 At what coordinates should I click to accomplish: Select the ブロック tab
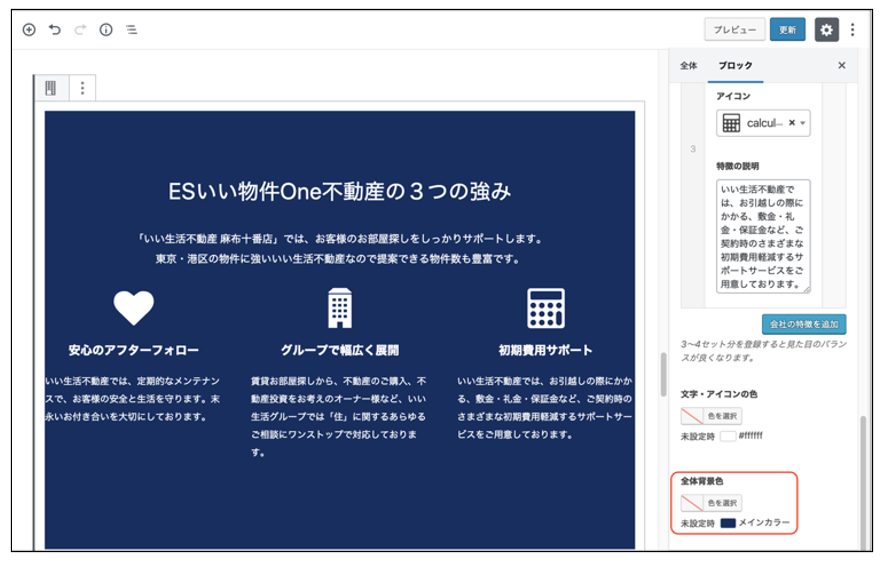click(x=735, y=65)
